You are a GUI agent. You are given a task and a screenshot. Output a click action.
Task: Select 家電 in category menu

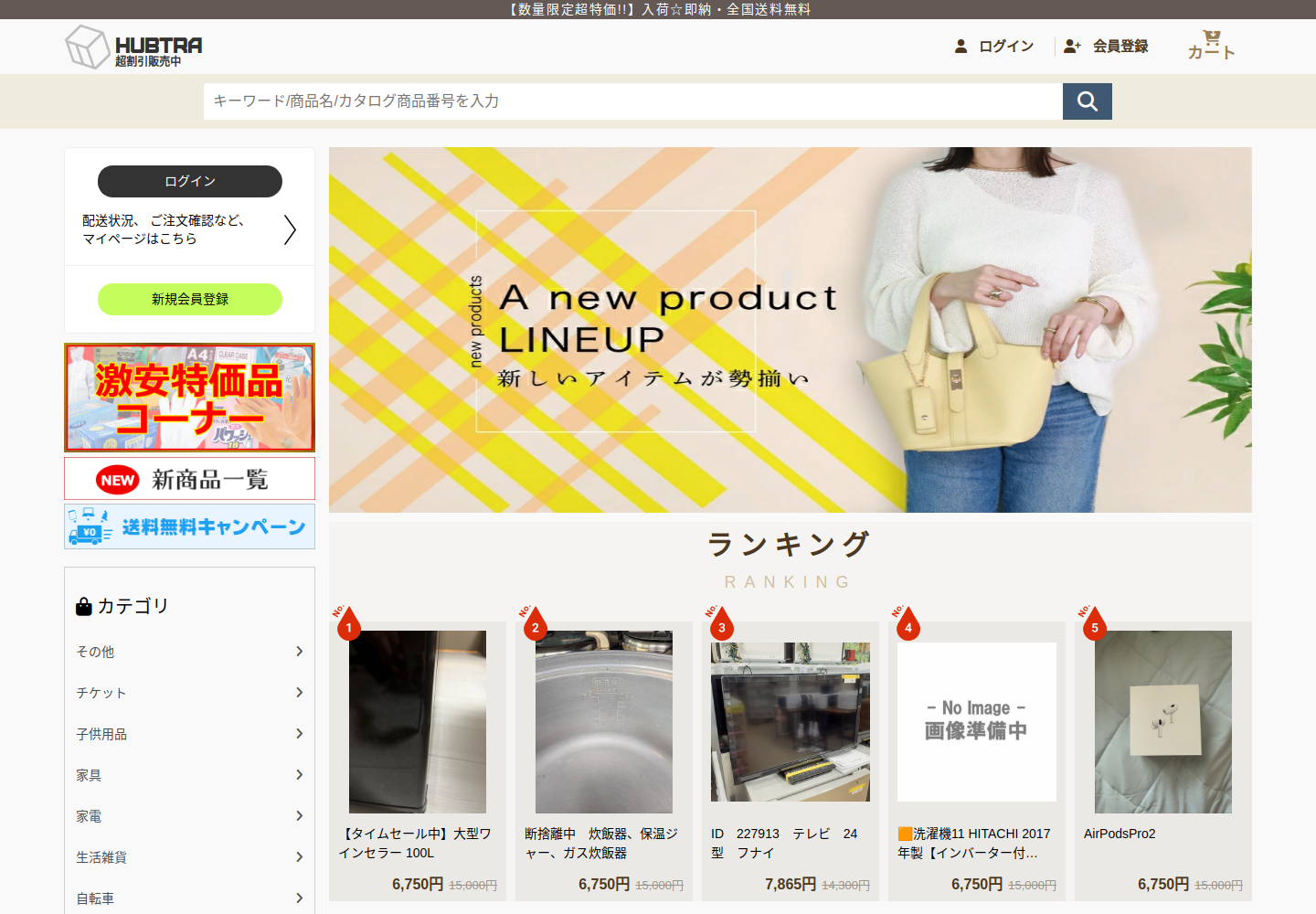(89, 816)
